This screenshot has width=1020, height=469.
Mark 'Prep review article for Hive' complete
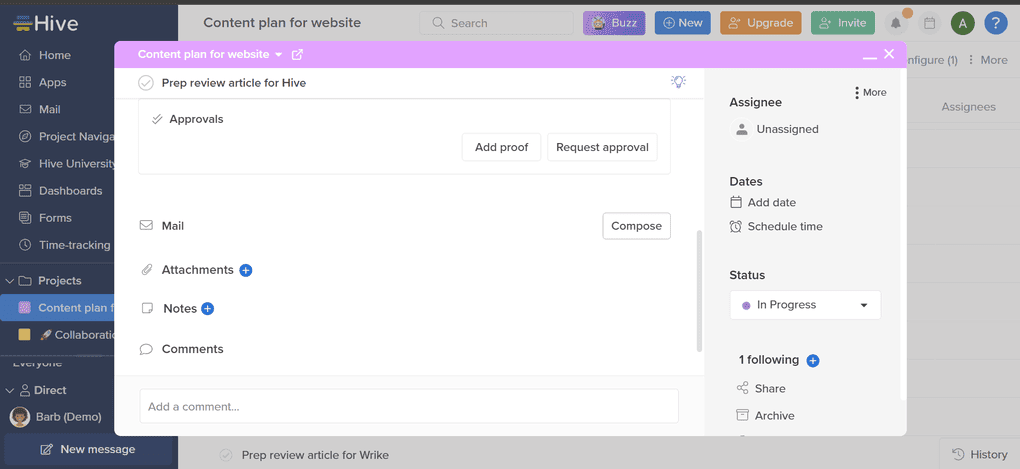(146, 83)
